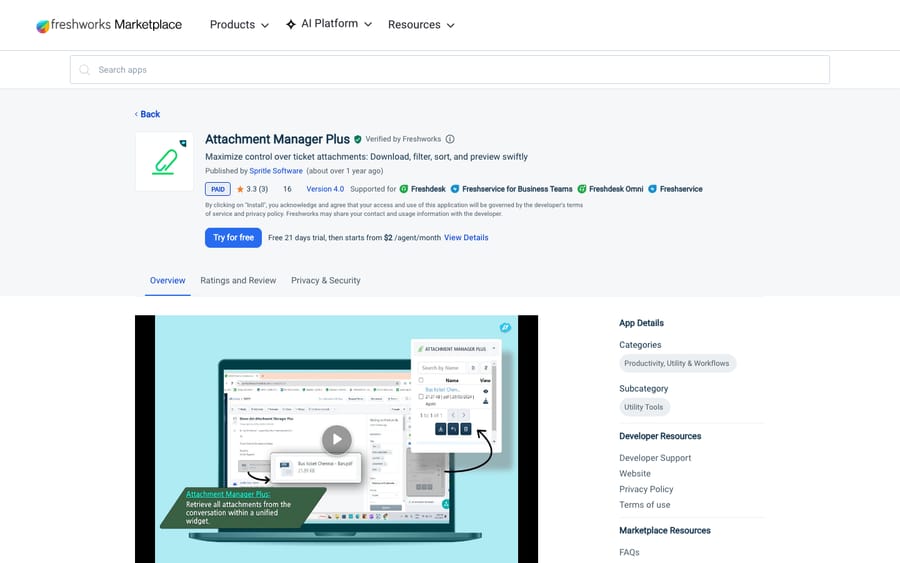Click the search magnifier icon
900x563 pixels.
pyautogui.click(x=84, y=69)
